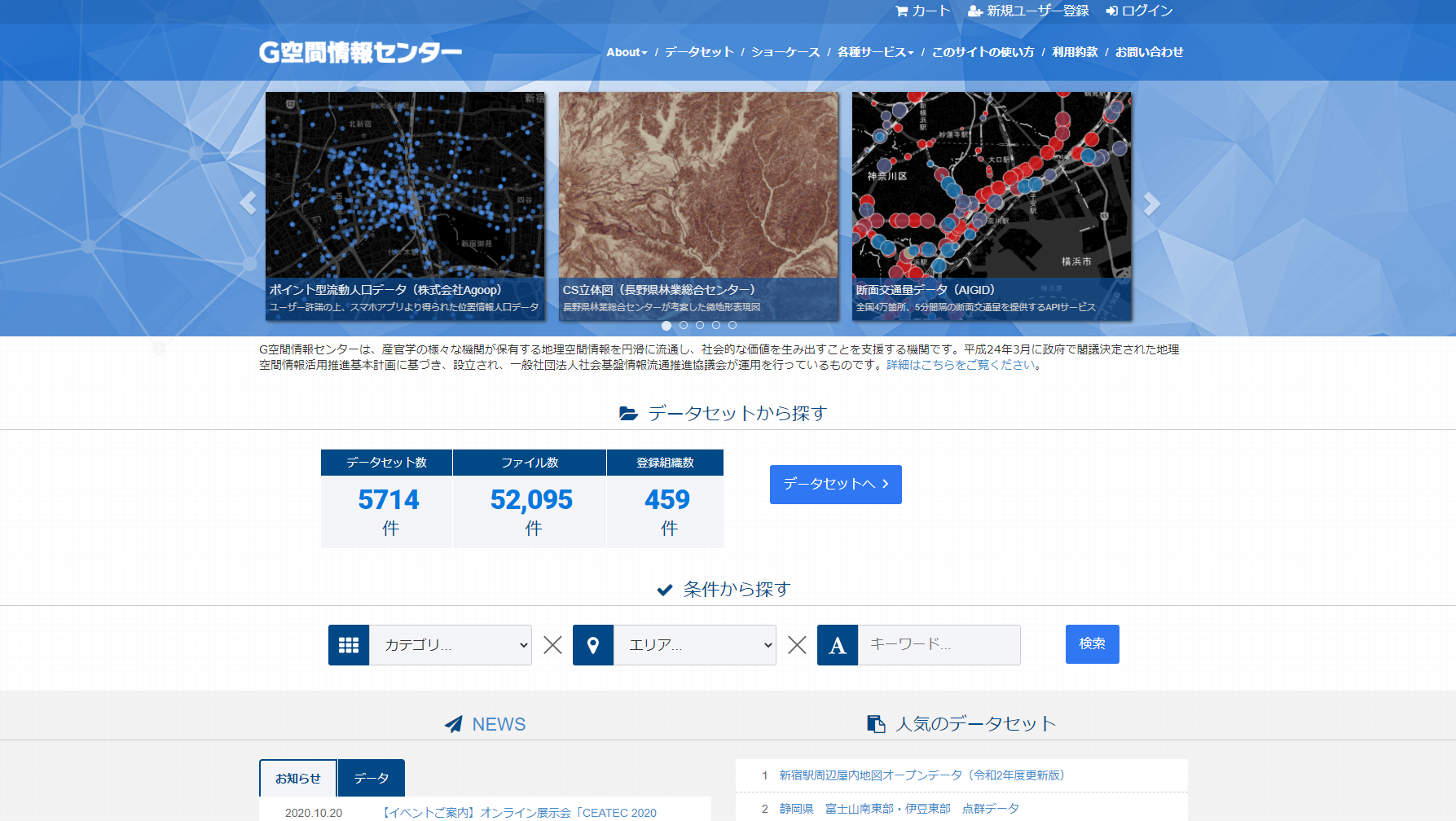The image size is (1456, 821).
Task: Expand the About menu
Action: click(x=627, y=52)
